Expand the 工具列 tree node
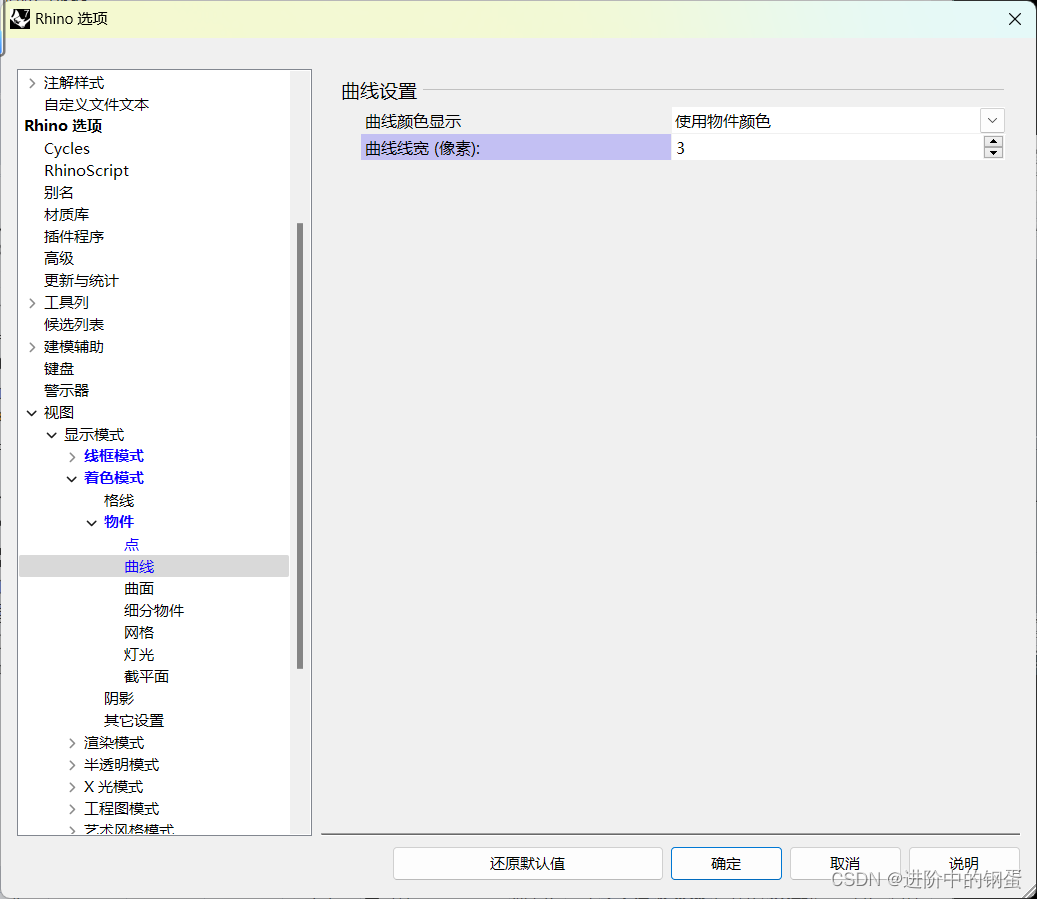Screen dimensions: 1037x899 tap(32, 303)
